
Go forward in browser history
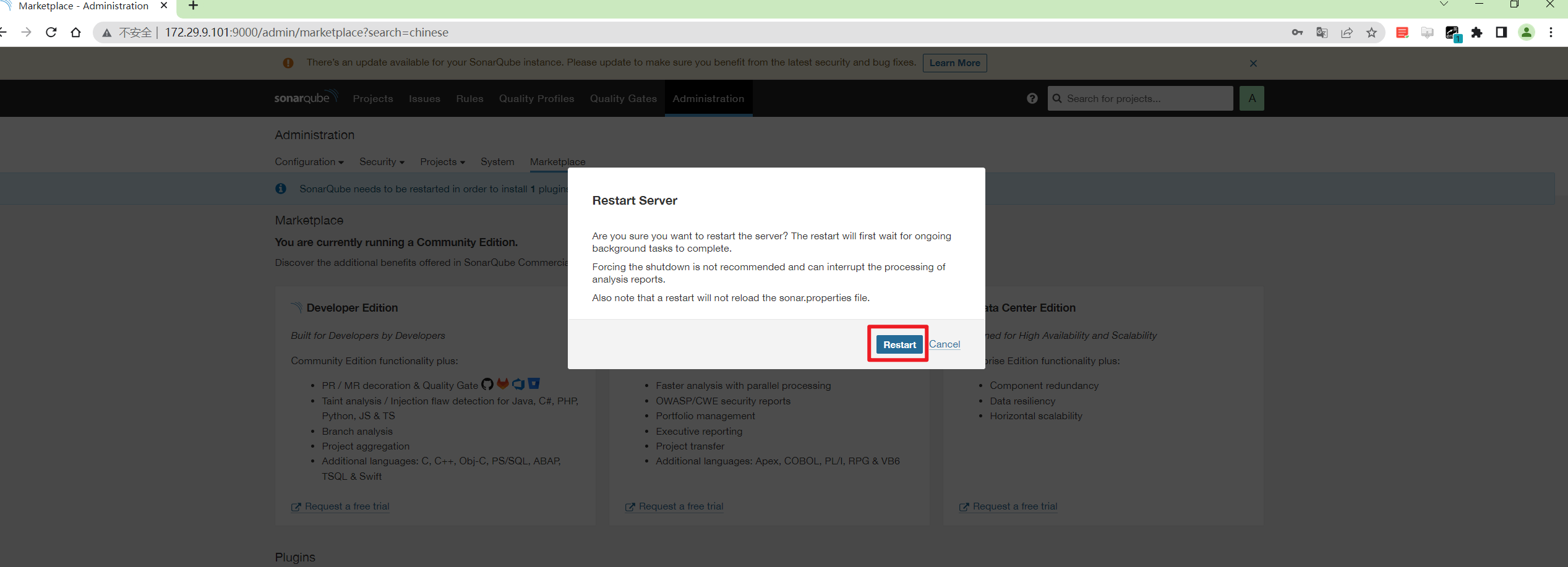[x=26, y=32]
